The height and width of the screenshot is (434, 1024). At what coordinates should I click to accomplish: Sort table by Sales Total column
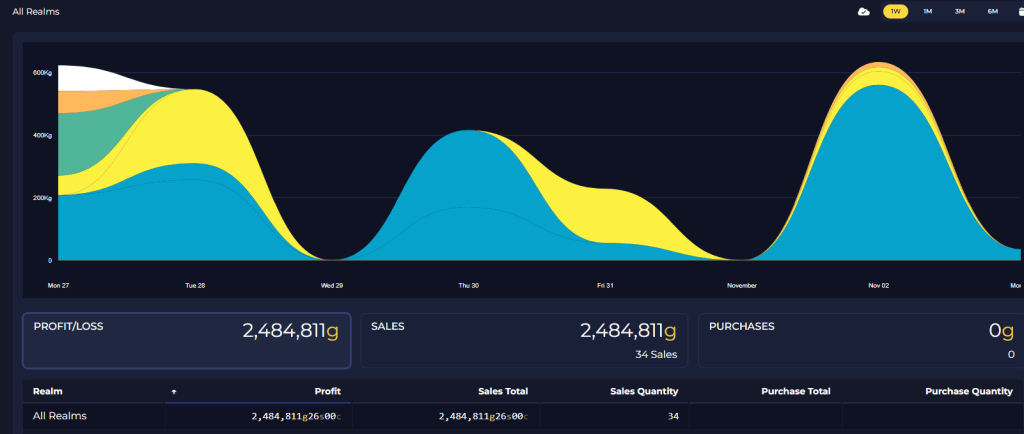502,392
